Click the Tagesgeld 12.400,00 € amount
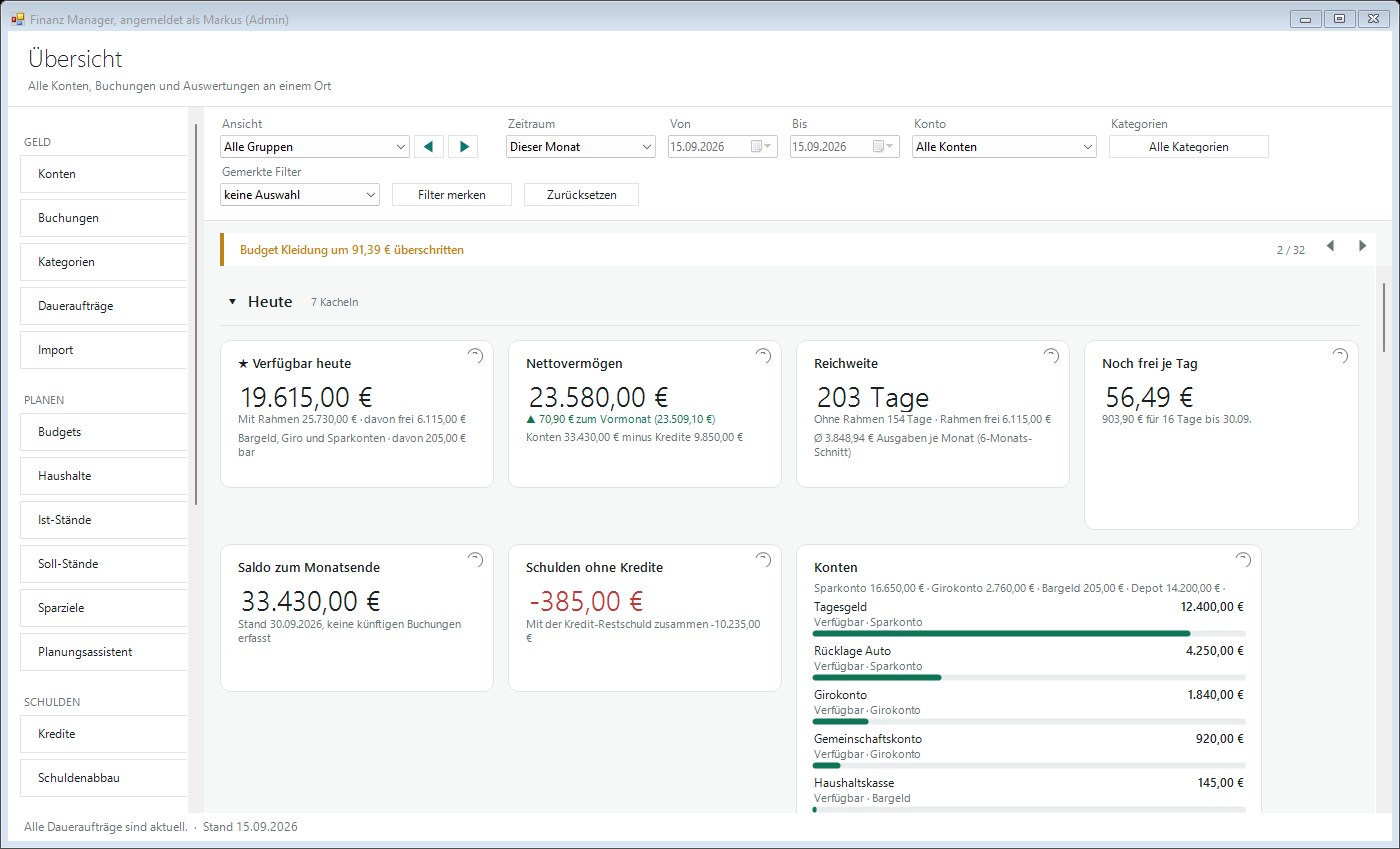This screenshot has height=849, width=1400. point(1211,607)
